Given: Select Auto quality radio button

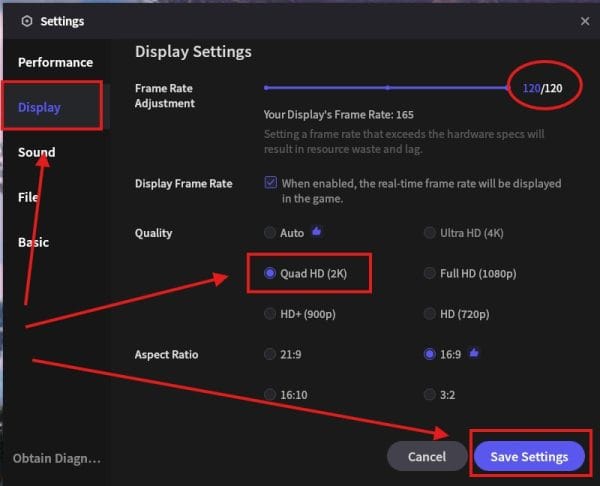Looking at the screenshot, I should tap(270, 233).
